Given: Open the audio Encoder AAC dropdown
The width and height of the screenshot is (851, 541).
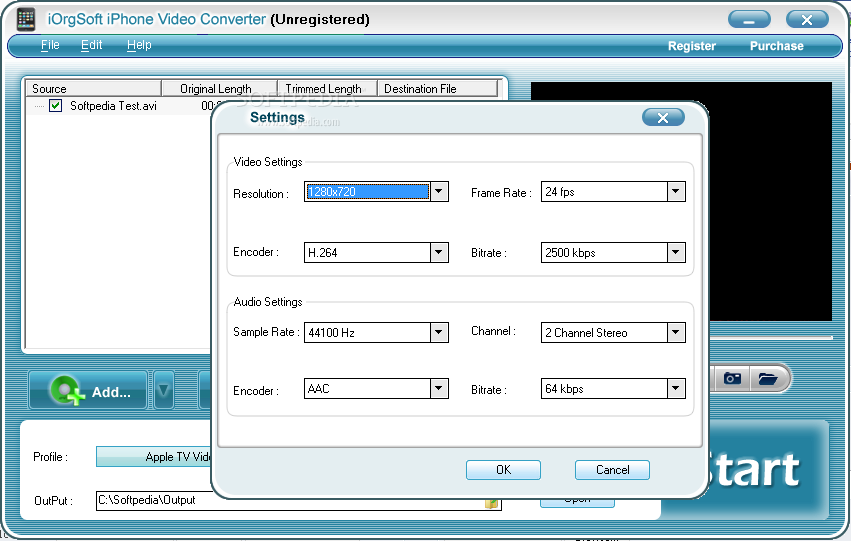Looking at the screenshot, I should point(439,389).
